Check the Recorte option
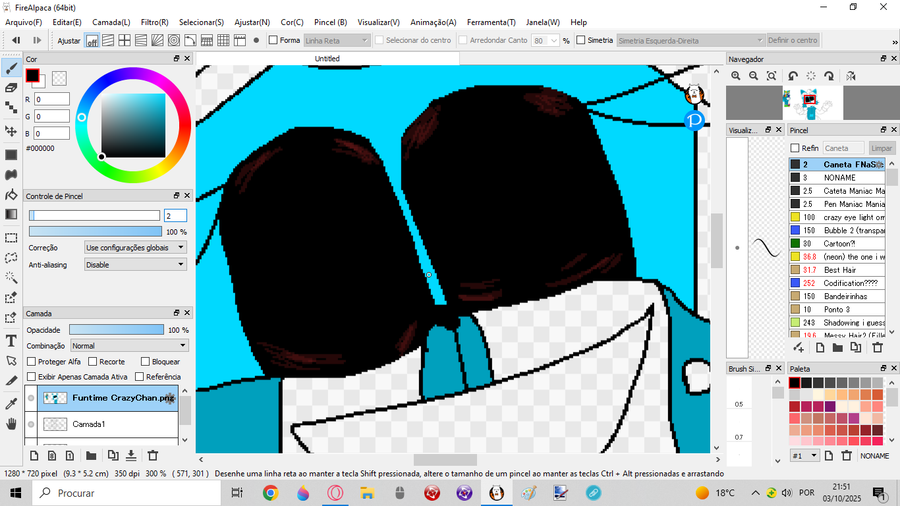This screenshot has height=506, width=900. point(92,361)
